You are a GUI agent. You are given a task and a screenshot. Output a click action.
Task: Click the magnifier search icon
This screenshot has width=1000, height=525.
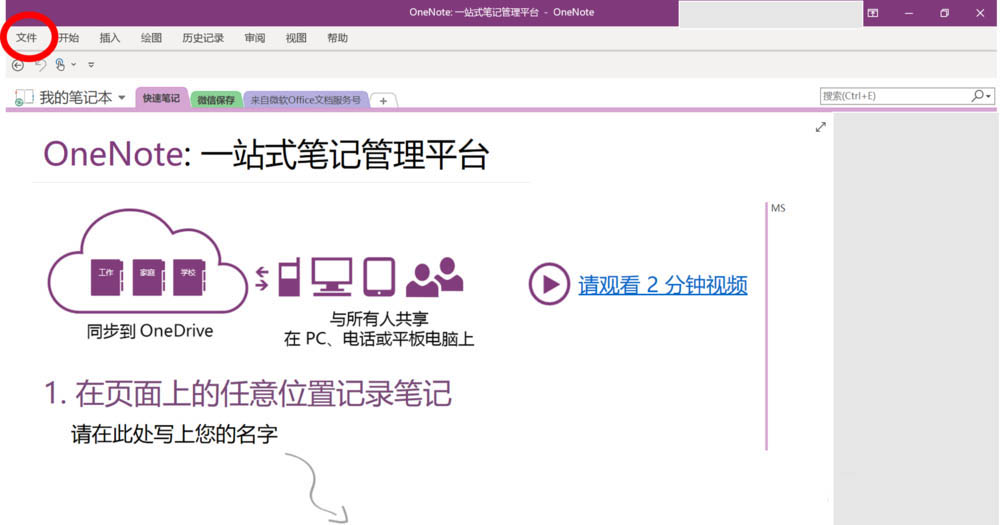(977, 96)
